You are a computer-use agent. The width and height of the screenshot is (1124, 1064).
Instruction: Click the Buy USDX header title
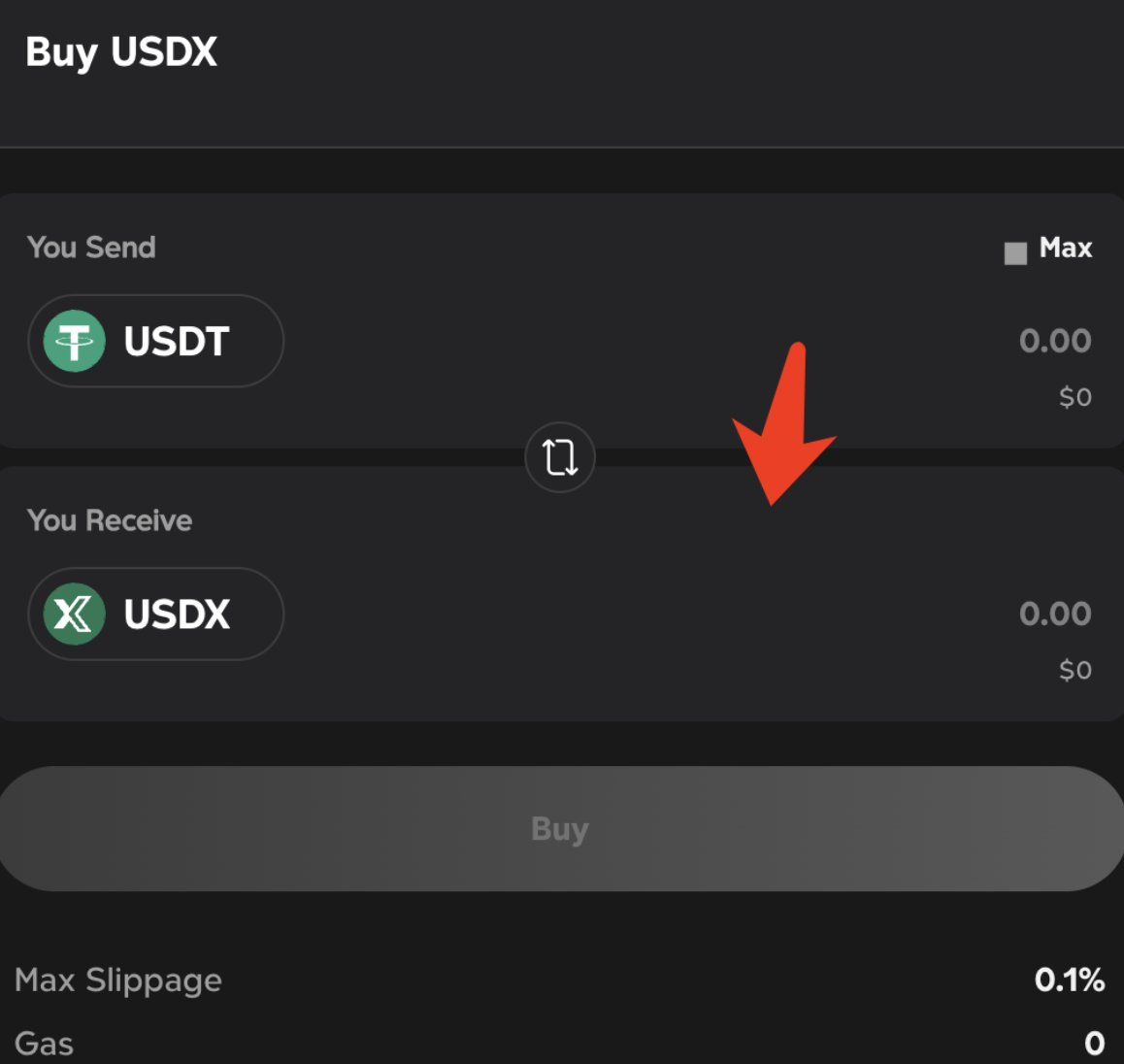point(121,52)
